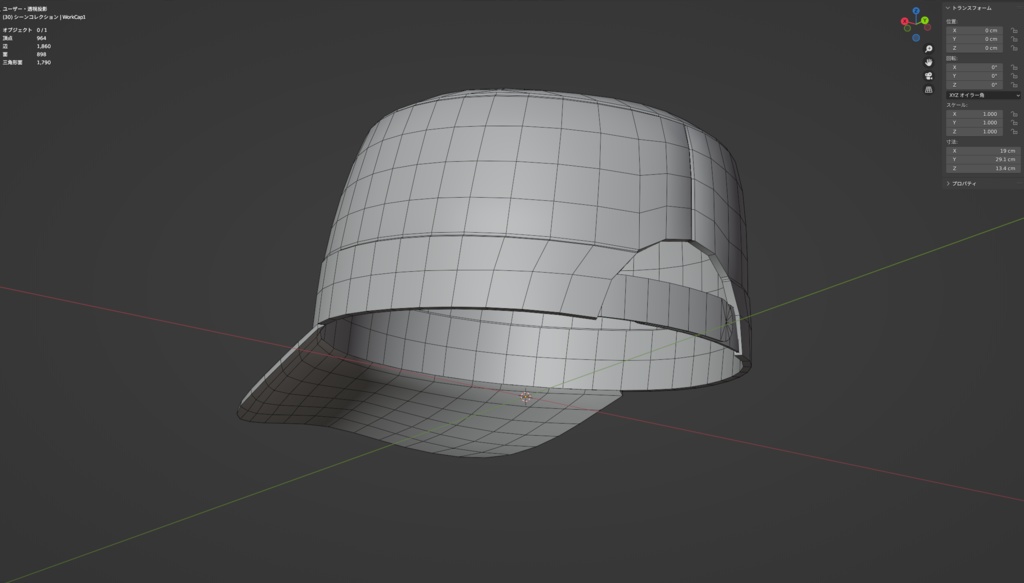Click the 回転 X rotation slider field
Screen dimensions: 1024x583
point(977,65)
